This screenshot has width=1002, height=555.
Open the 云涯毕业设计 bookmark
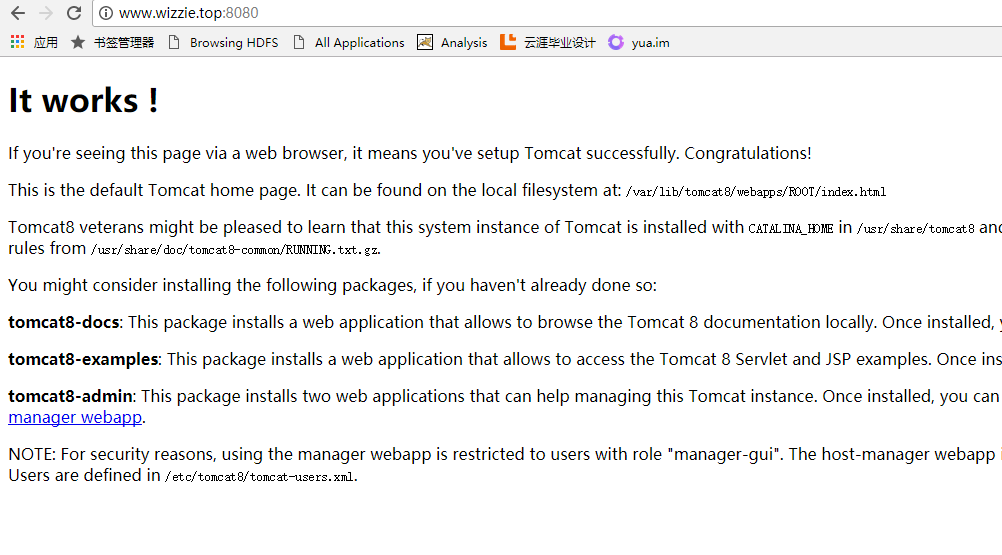pos(548,42)
